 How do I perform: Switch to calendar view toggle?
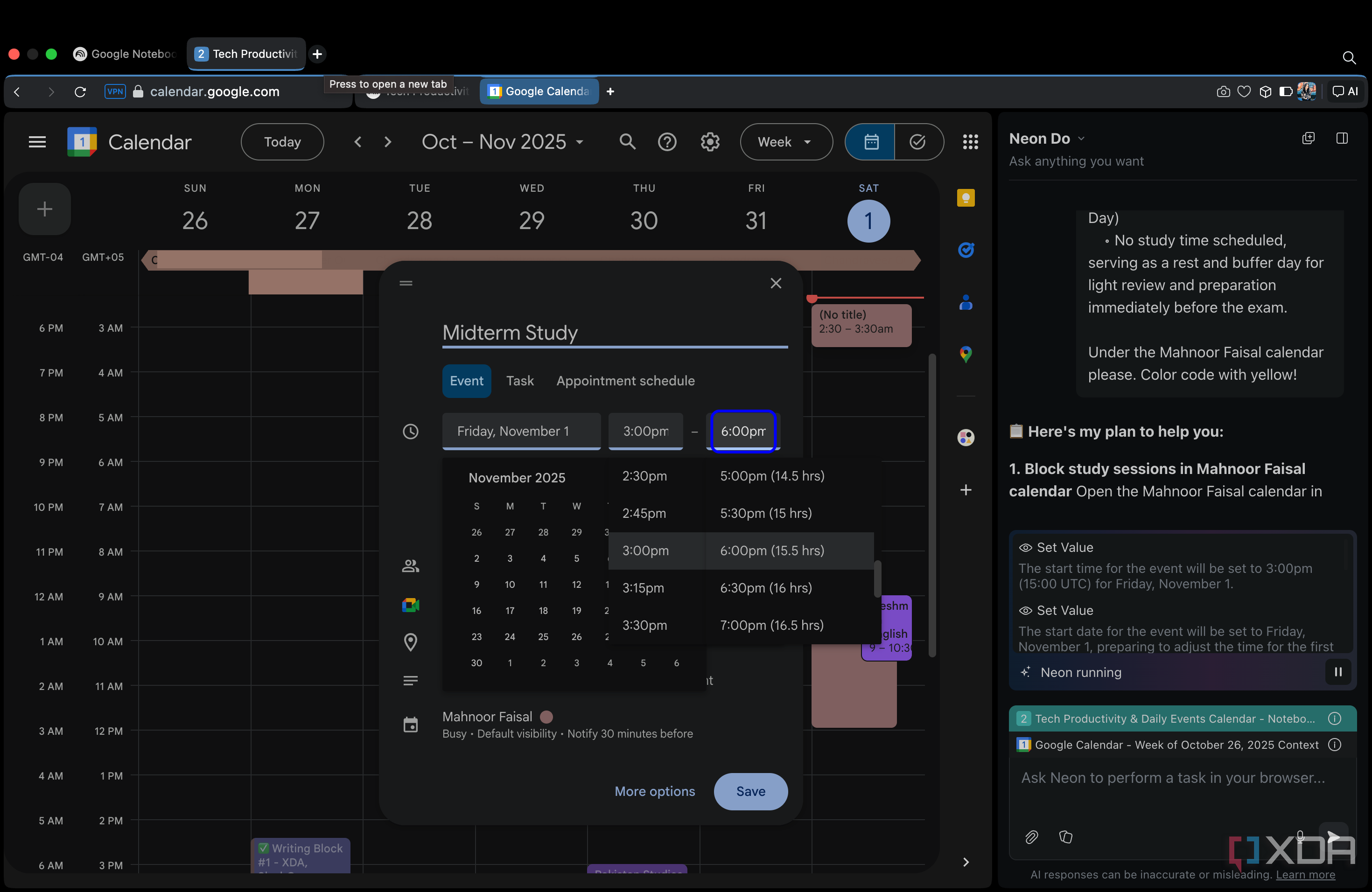pyautogui.click(x=870, y=142)
